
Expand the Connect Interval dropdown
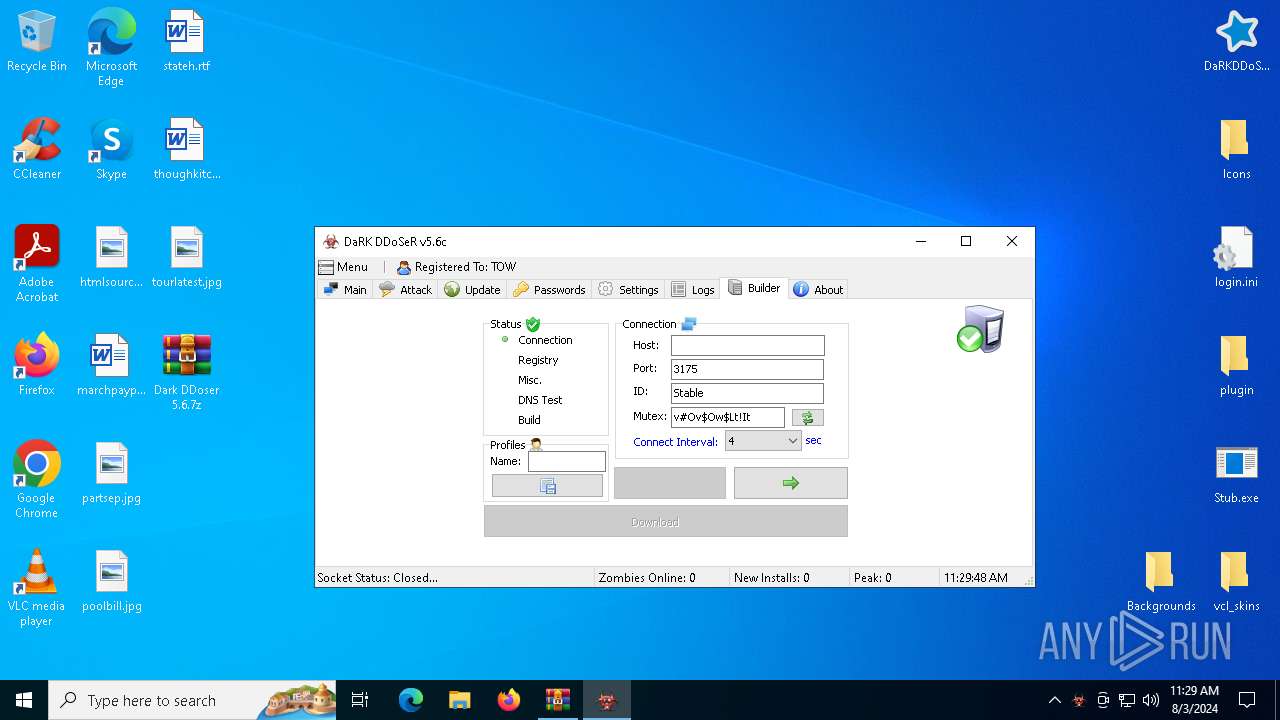pos(763,441)
